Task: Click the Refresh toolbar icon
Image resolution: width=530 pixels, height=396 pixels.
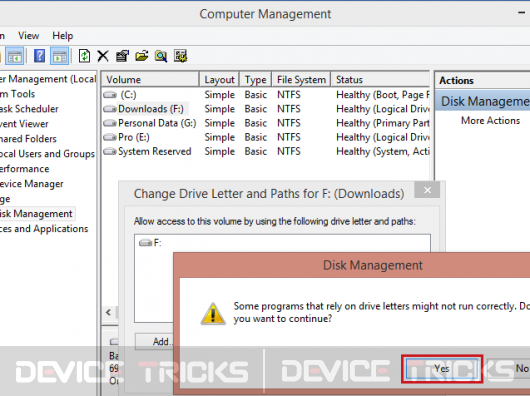Action: [x=84, y=56]
